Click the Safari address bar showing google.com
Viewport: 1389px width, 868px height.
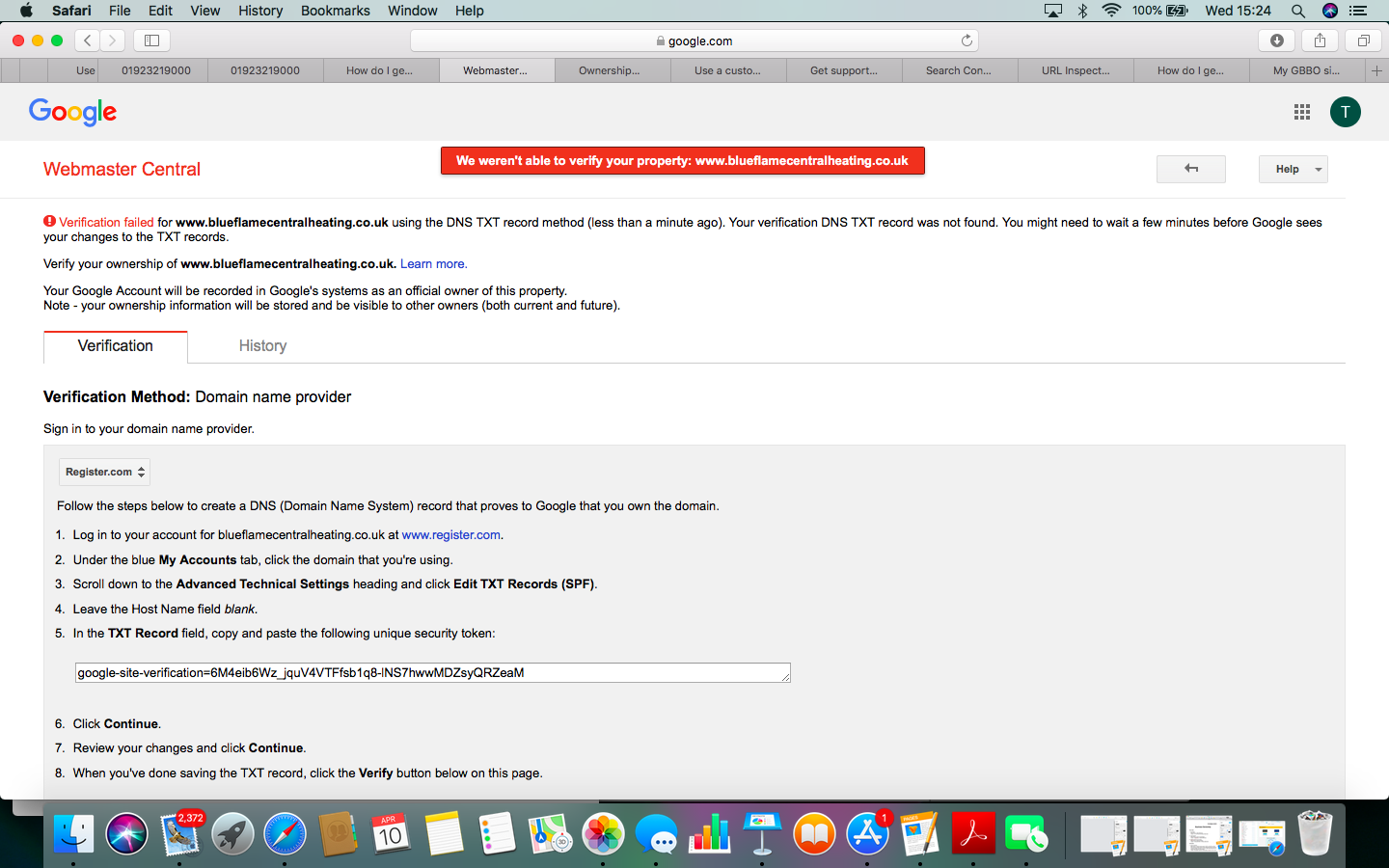[694, 41]
